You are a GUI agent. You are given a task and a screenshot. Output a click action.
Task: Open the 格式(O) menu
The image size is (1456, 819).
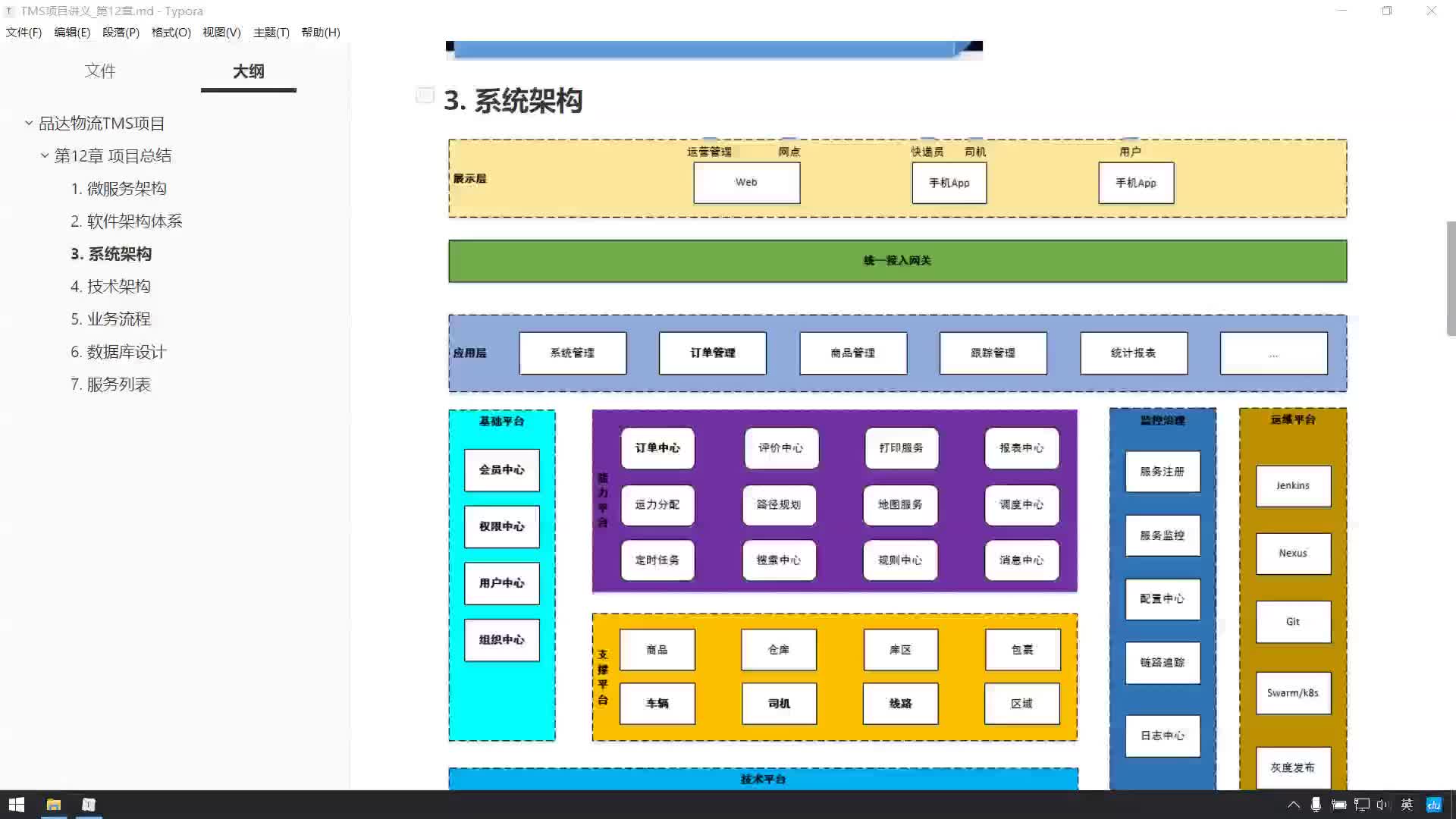pyautogui.click(x=171, y=32)
